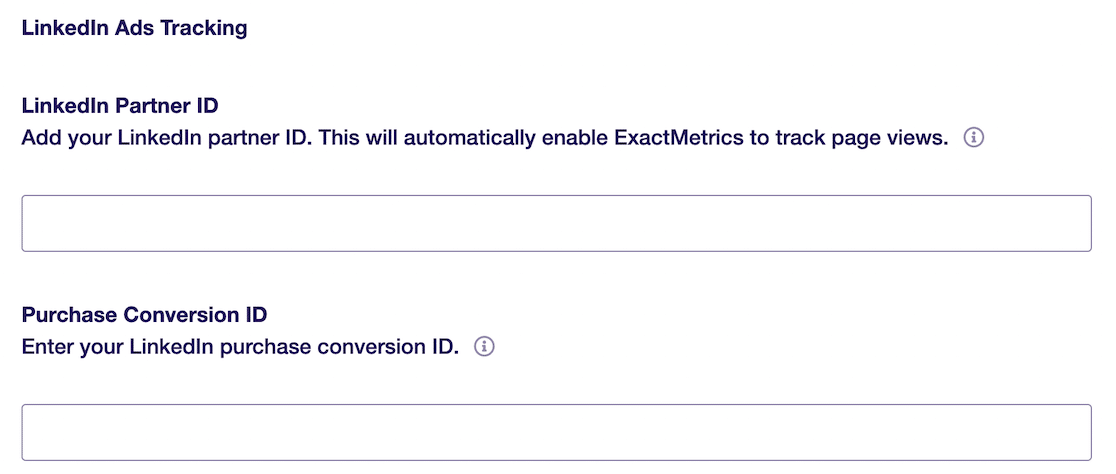Focus the Purchase Conversion ID input field

pyautogui.click(x=556, y=432)
